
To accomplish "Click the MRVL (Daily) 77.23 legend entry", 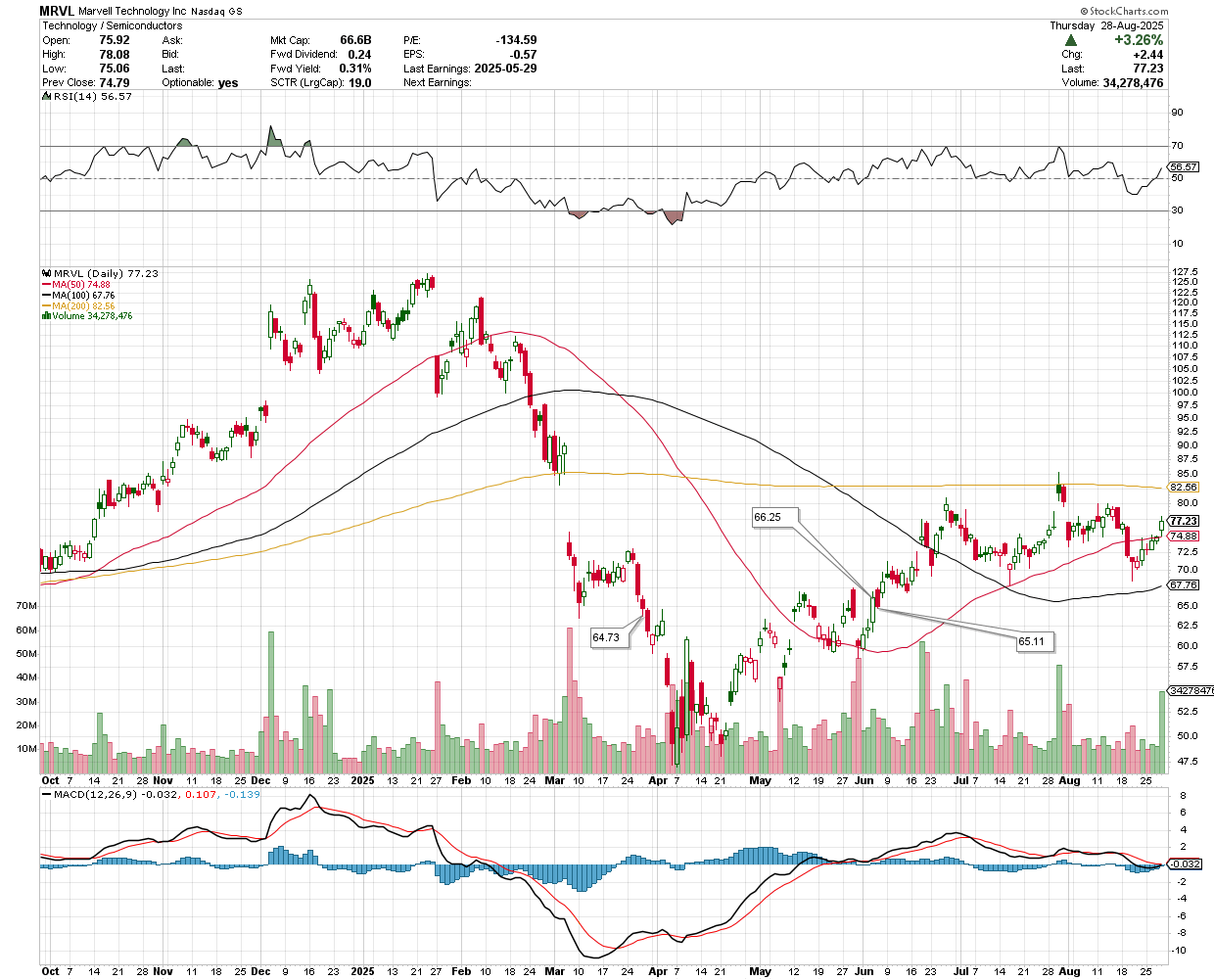I will click(x=101, y=273).
